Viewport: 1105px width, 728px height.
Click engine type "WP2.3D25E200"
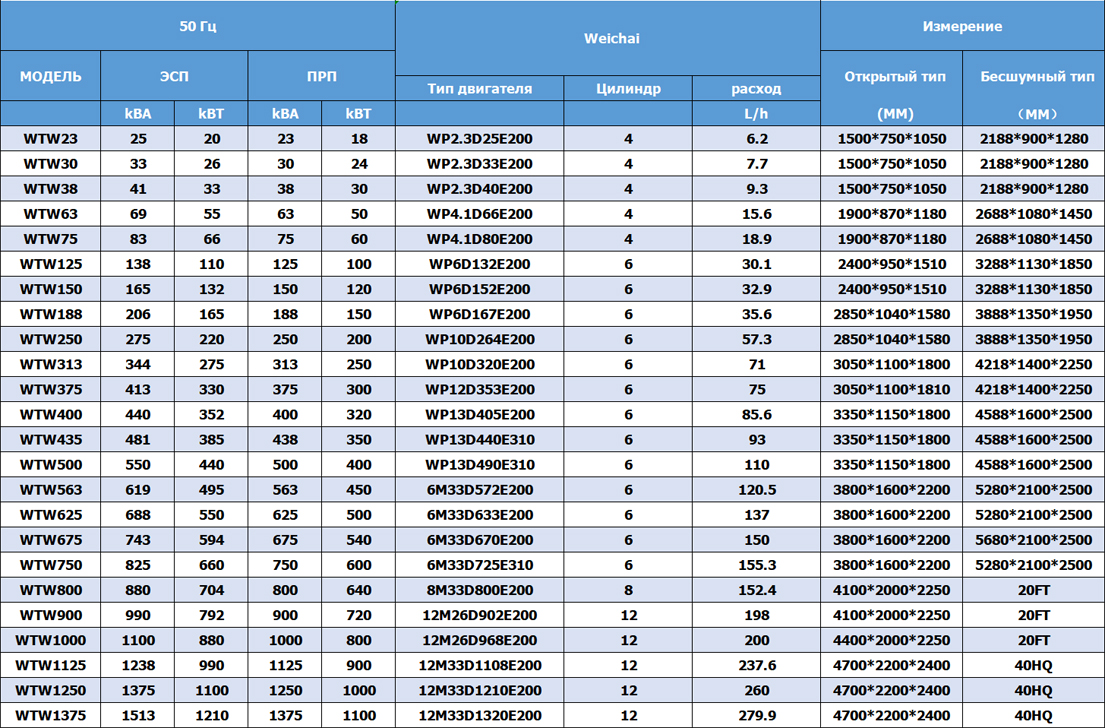[479, 139]
